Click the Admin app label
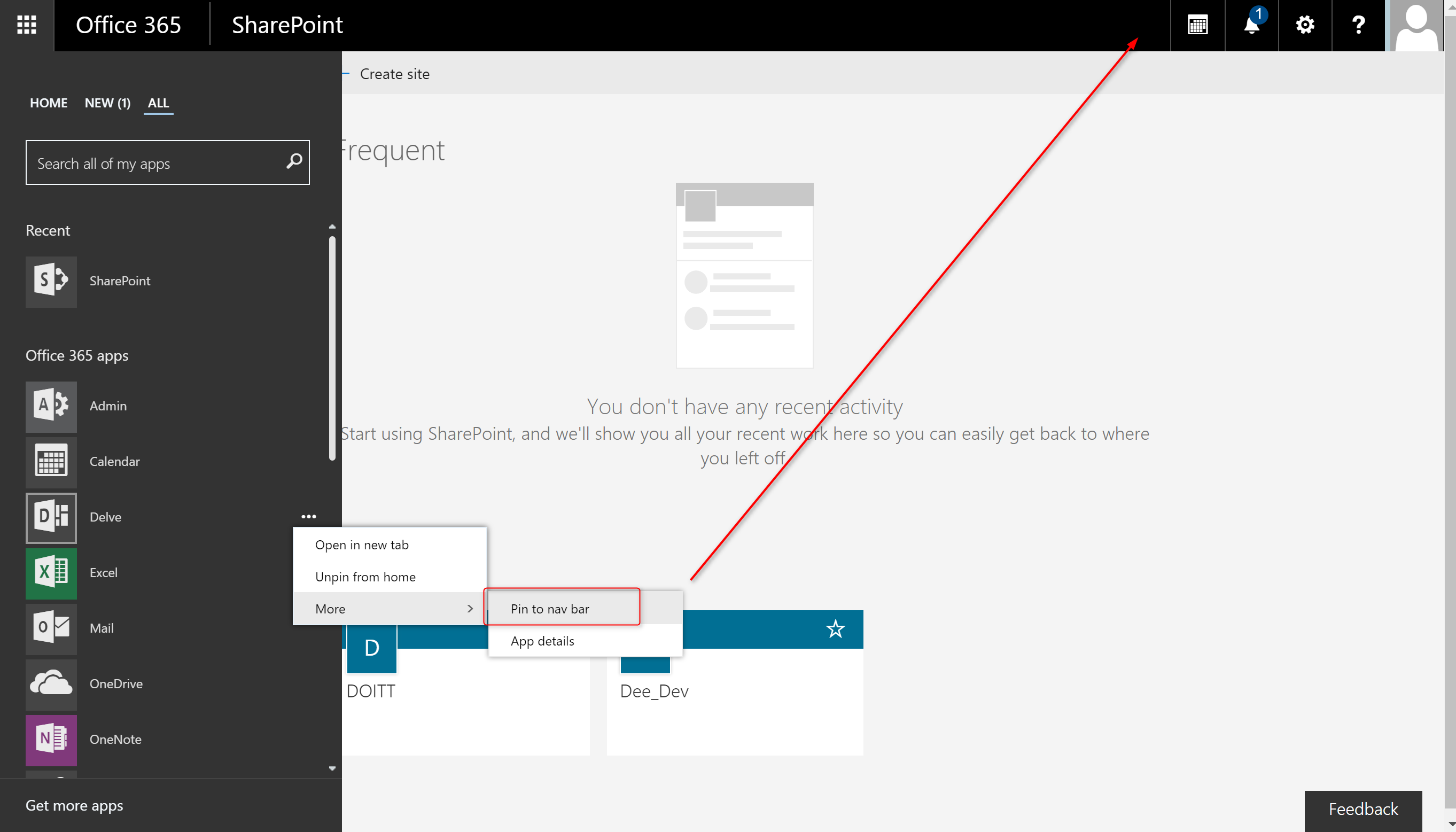Screen dimensions: 1456x832 pos(108,406)
